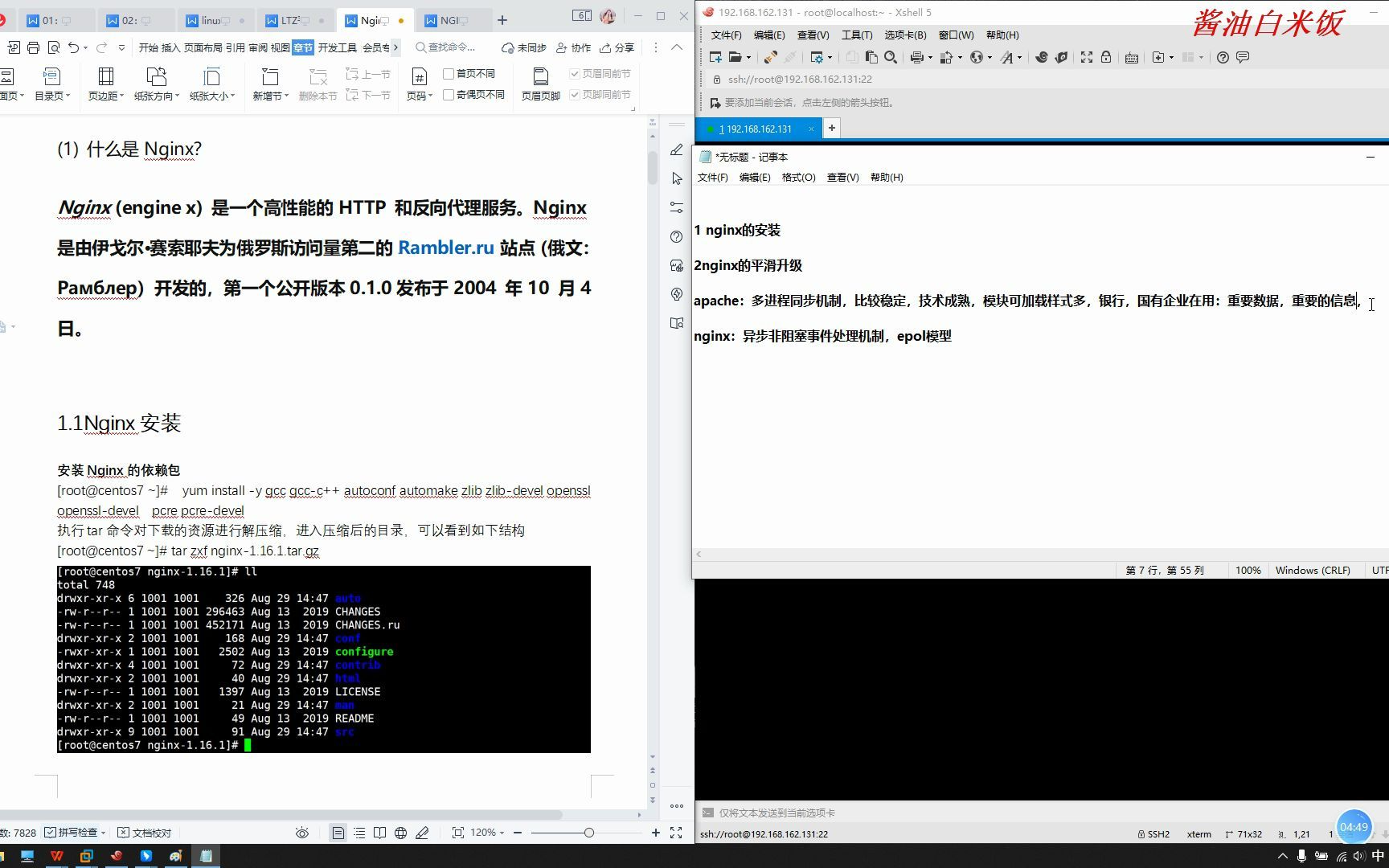Open the 开发工具 ribbon tab
Image resolution: width=1389 pixels, height=868 pixels.
click(337, 47)
